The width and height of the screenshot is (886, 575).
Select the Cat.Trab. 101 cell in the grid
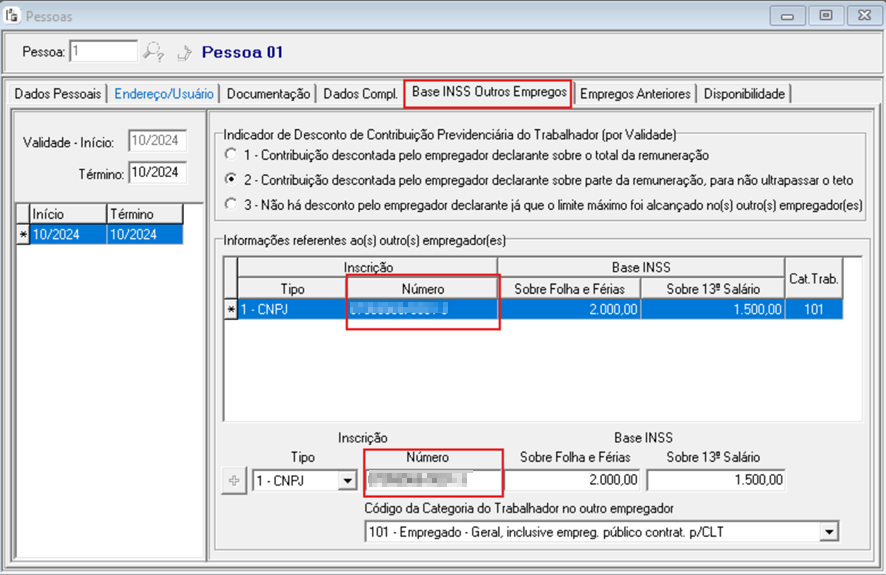pyautogui.click(x=813, y=310)
